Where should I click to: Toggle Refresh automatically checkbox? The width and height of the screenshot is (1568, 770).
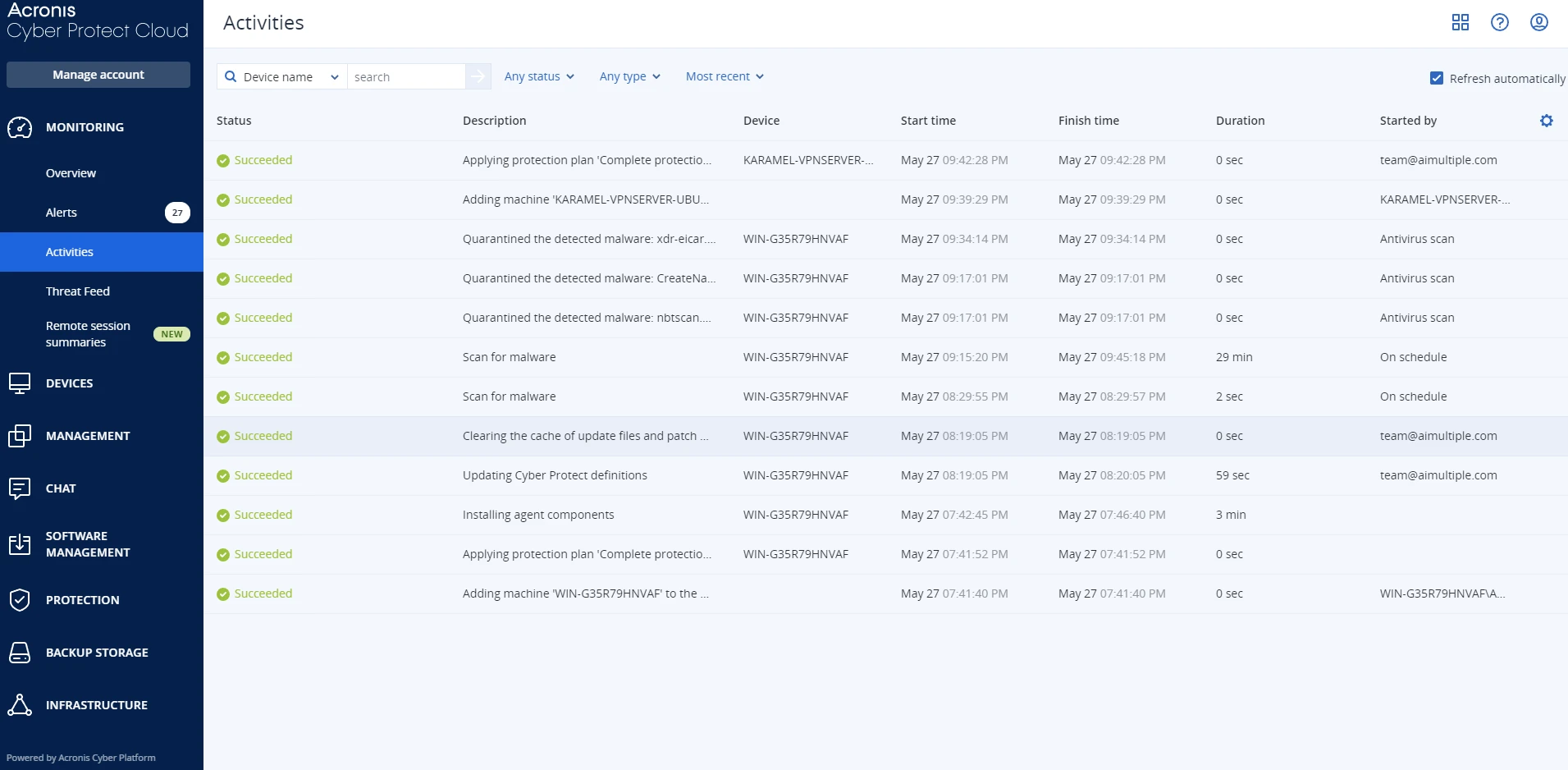(1437, 78)
